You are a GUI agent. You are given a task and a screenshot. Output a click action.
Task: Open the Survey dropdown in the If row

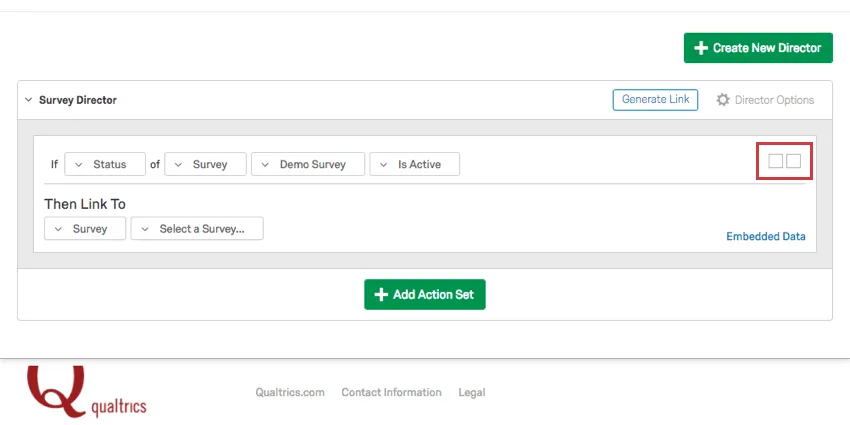coord(205,164)
